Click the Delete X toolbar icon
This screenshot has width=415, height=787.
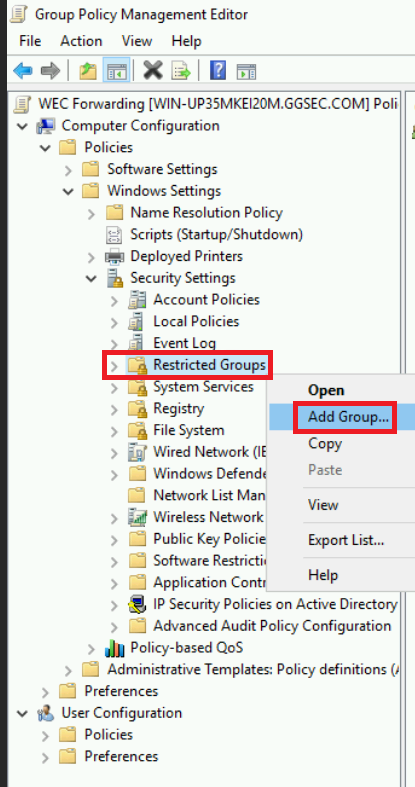click(153, 70)
